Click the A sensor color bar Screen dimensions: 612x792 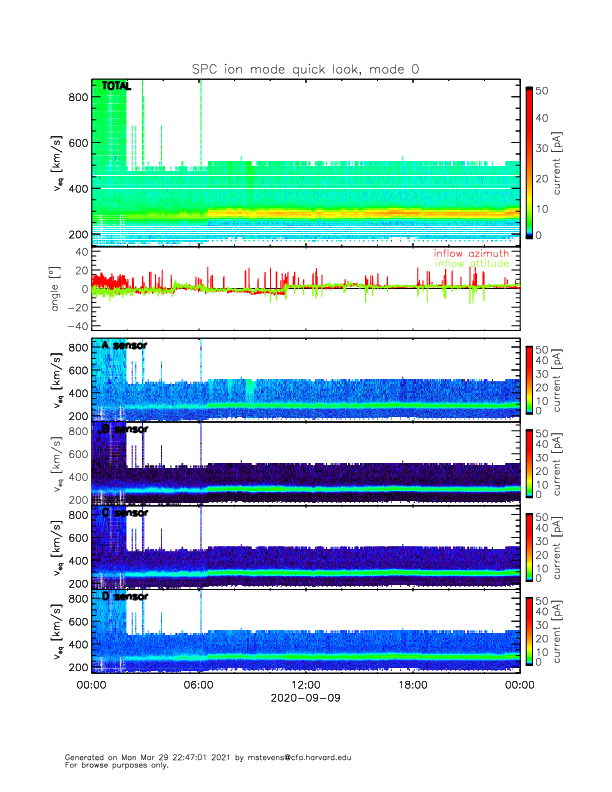[529, 379]
